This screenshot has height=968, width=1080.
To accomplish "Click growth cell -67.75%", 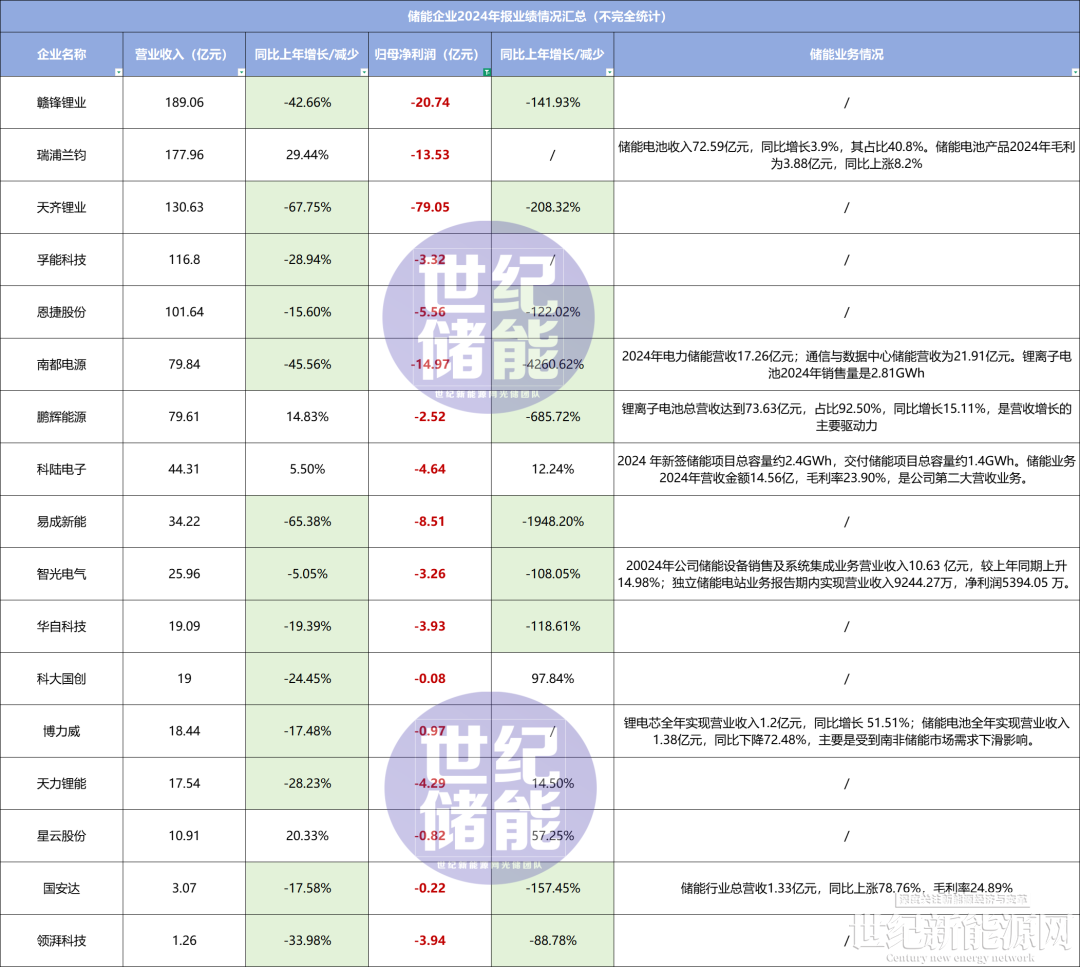I will pos(307,207).
